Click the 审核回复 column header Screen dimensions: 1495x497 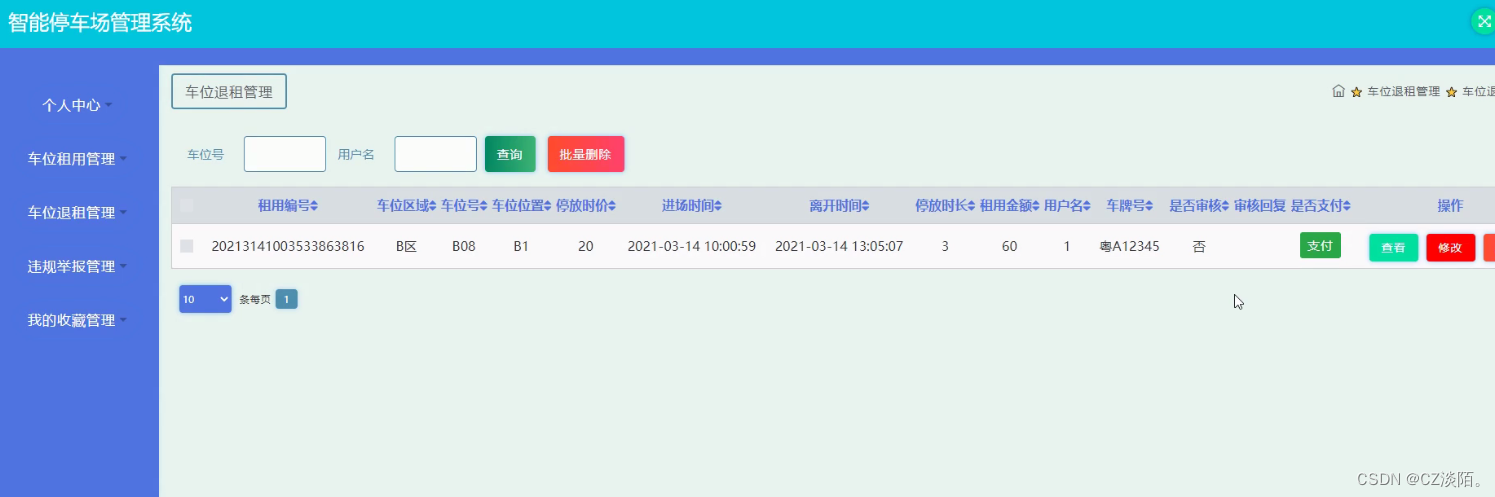pyautogui.click(x=1259, y=206)
